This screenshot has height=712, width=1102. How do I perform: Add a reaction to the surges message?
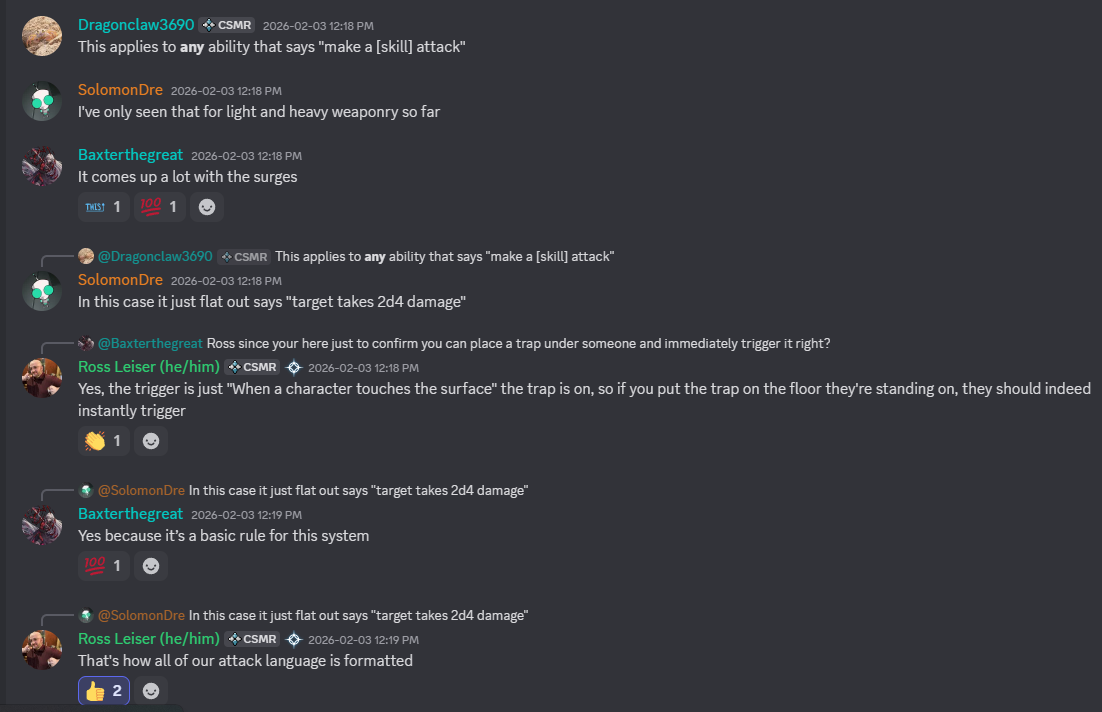[x=207, y=207]
